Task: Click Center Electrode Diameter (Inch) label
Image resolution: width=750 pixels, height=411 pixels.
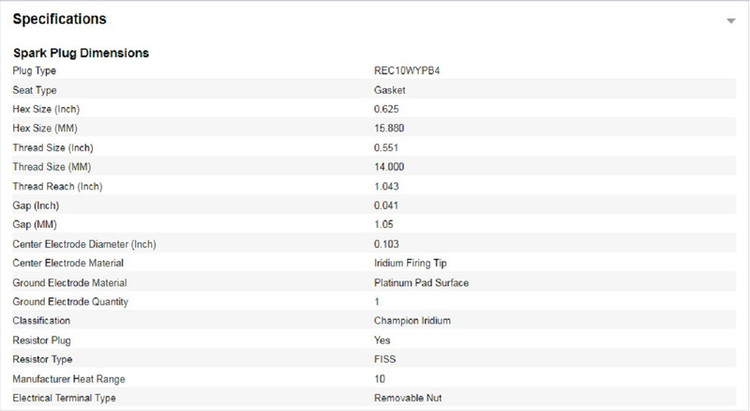Action: 84,244
